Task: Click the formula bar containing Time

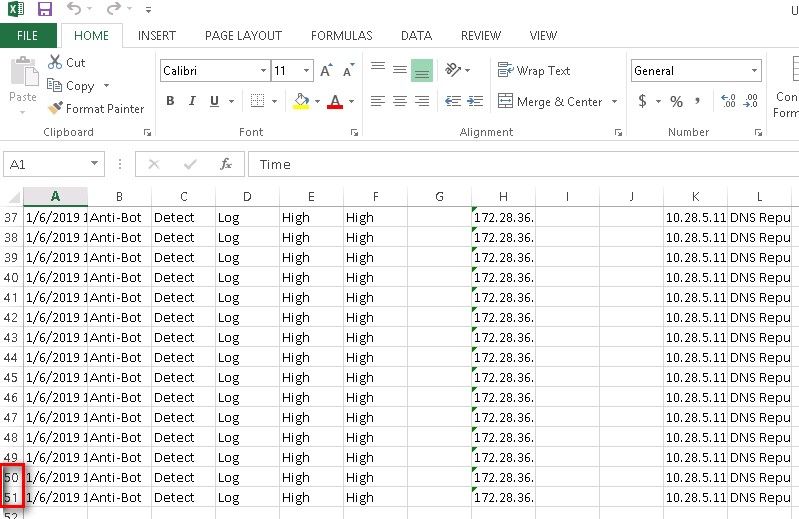Action: [x=523, y=164]
